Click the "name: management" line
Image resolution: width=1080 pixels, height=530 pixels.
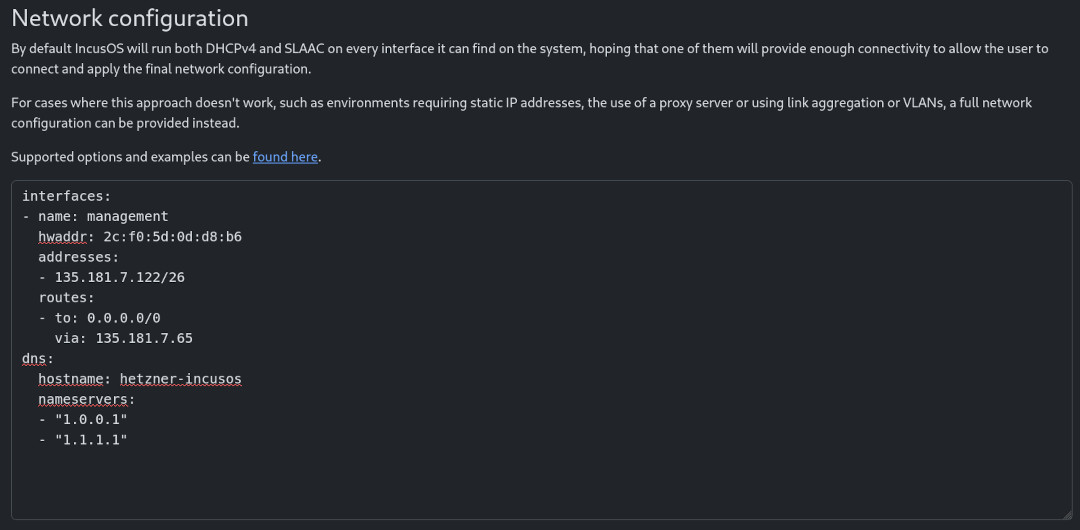[103, 216]
